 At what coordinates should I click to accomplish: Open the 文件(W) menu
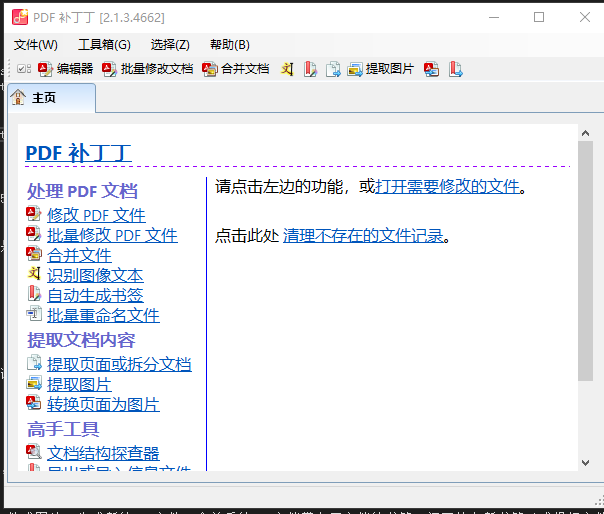36,44
